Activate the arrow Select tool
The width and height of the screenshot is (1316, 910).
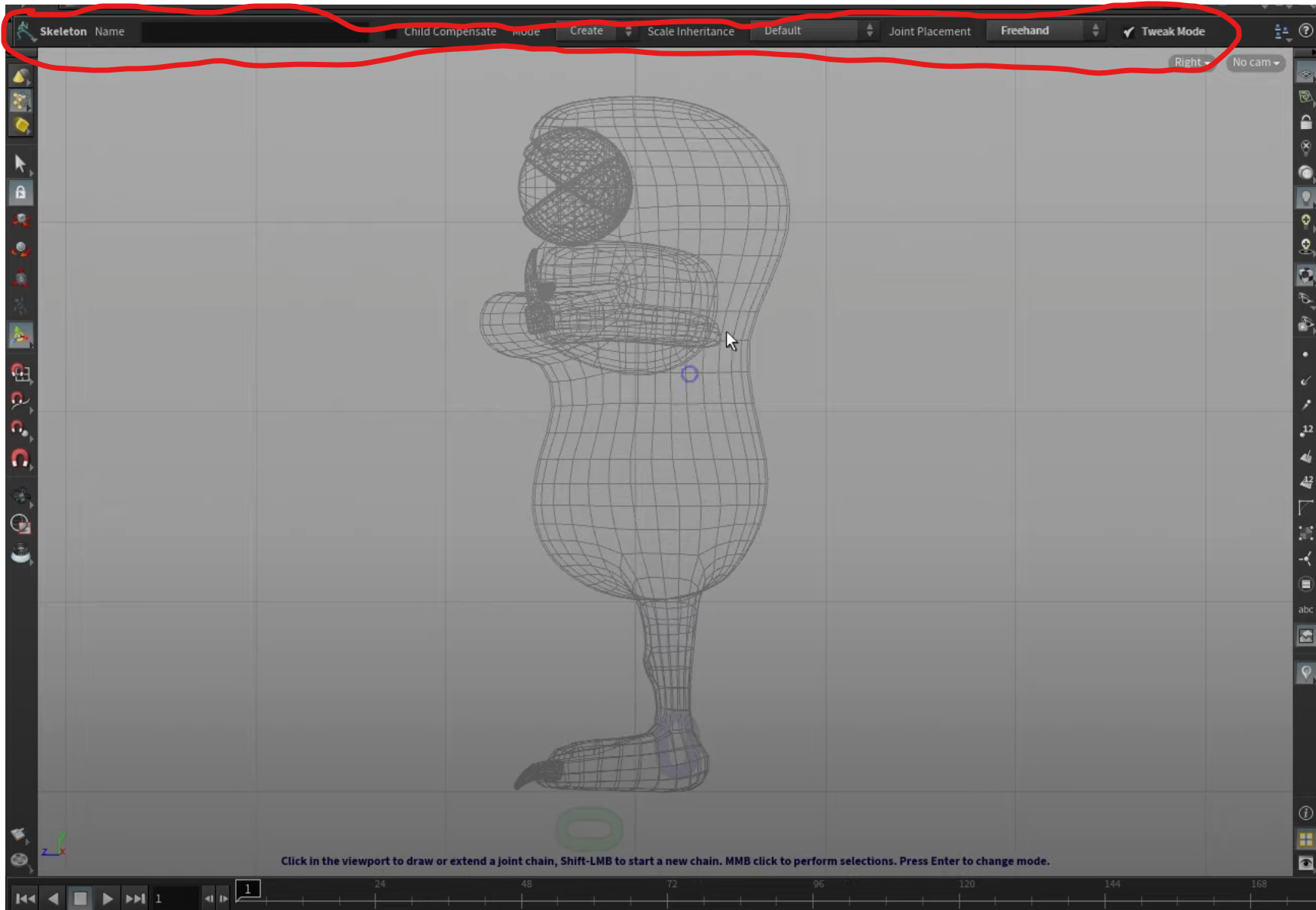click(21, 163)
